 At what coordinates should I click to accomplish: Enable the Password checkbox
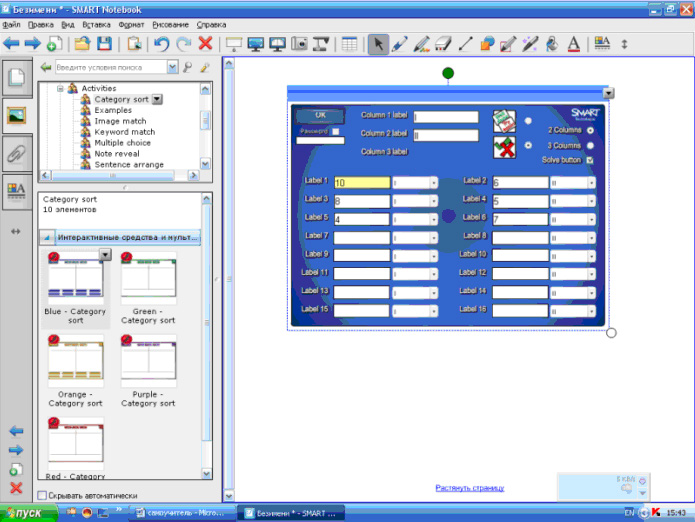(336, 131)
